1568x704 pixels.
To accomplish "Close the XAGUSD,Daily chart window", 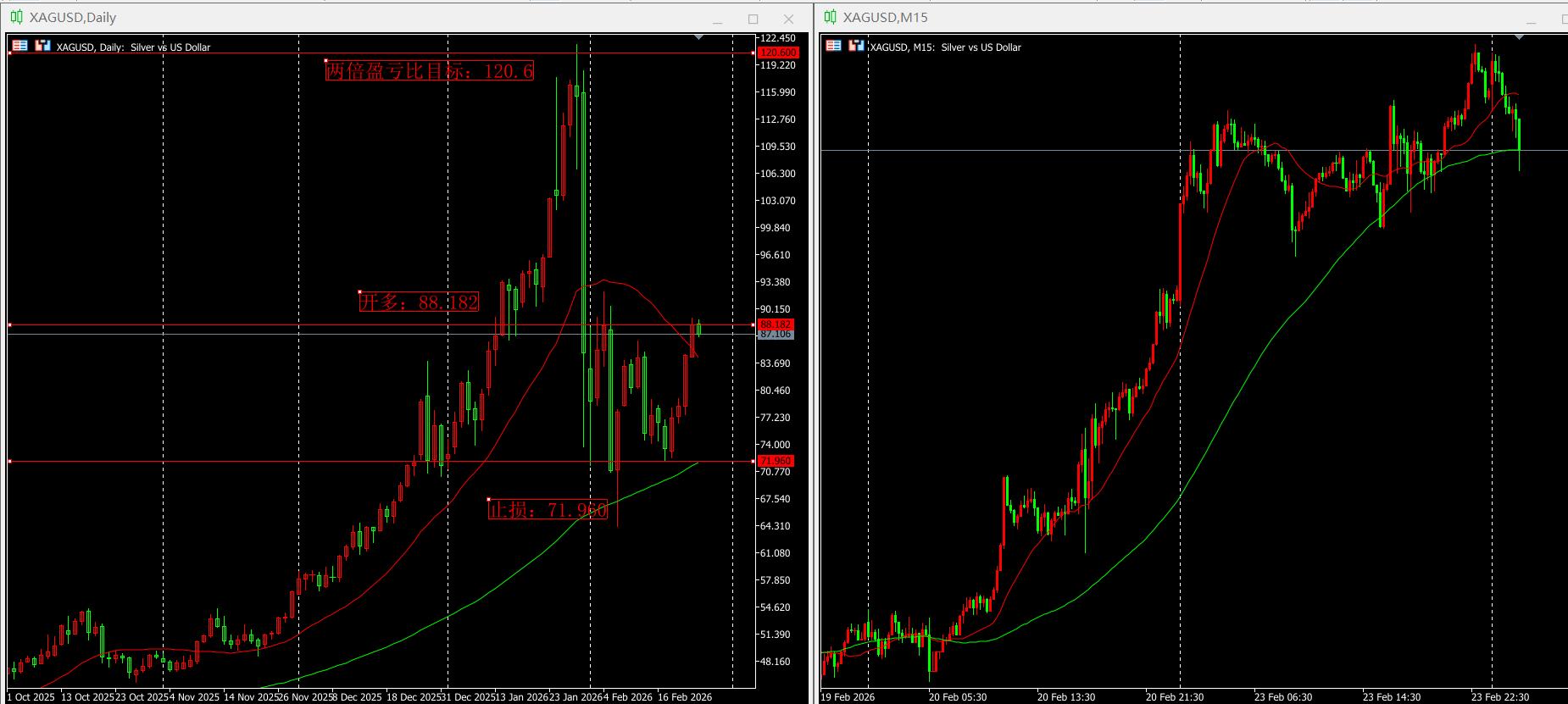I will tap(788, 19).
